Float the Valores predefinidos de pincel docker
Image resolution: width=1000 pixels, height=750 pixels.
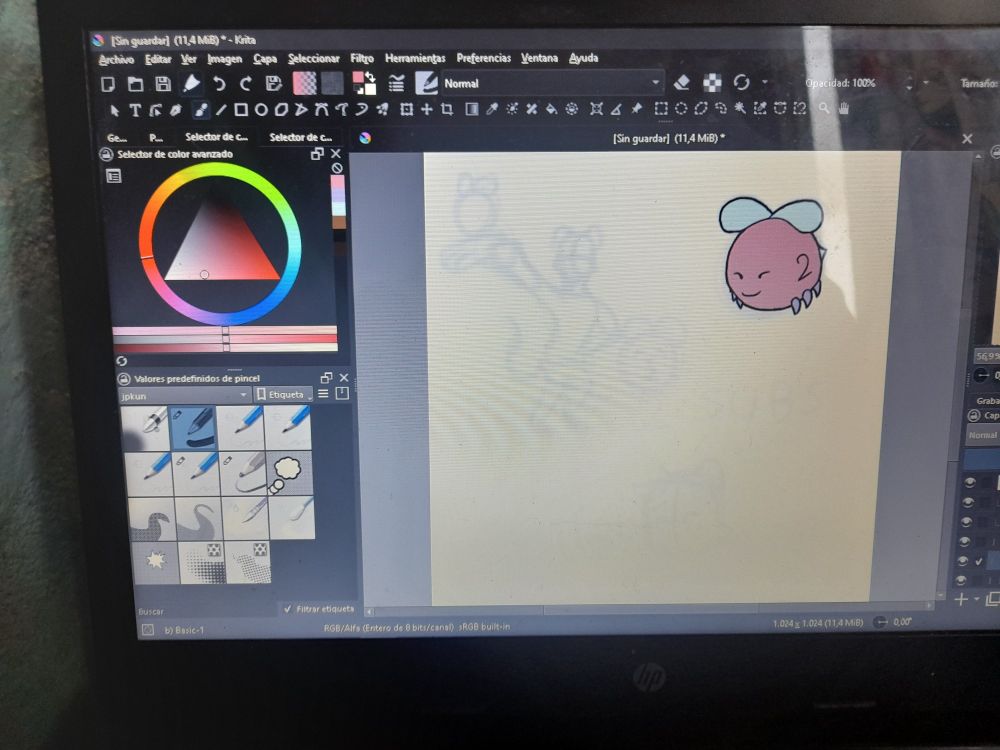click(x=327, y=378)
